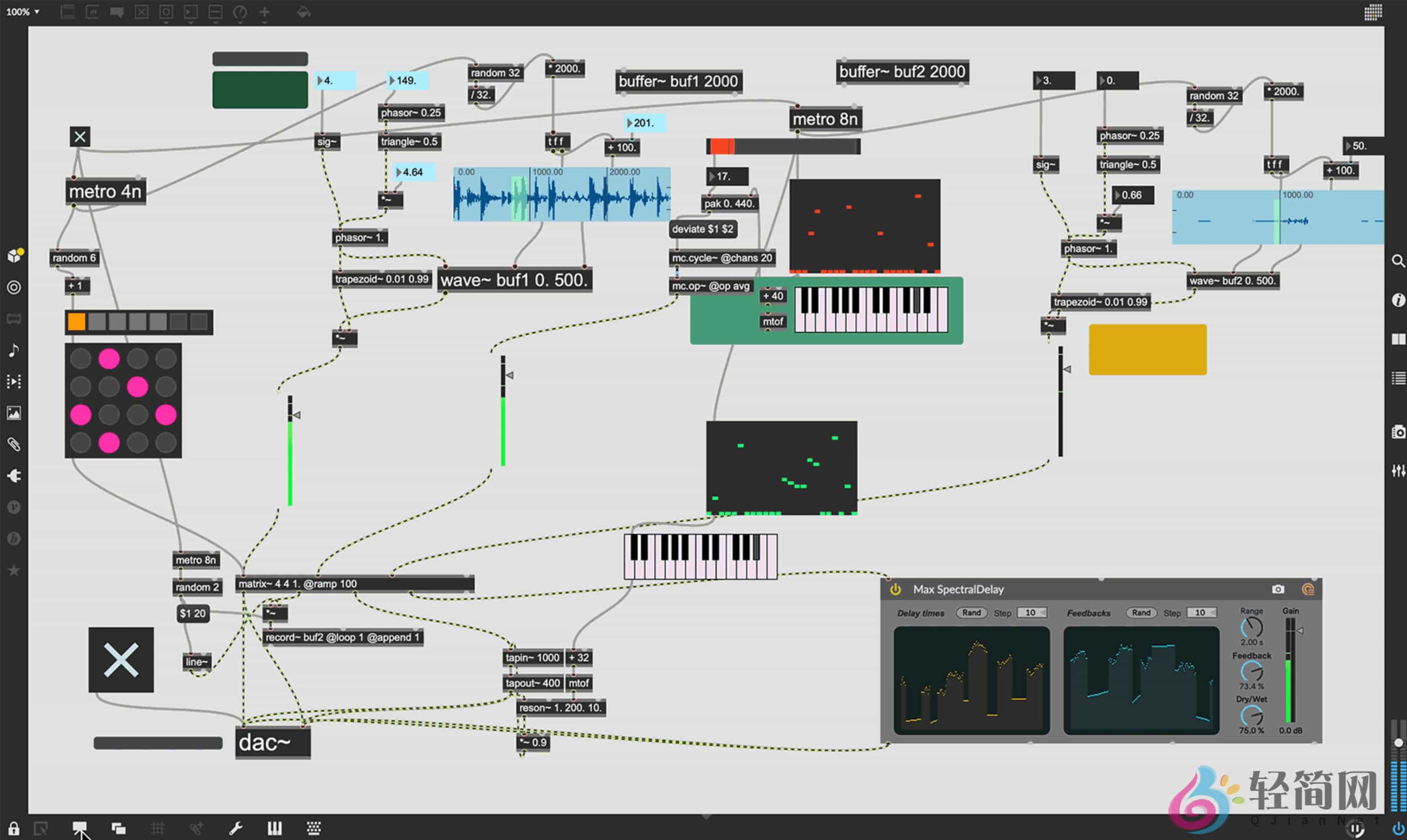Open the comment box toolbar item
The image size is (1407, 840).
tap(117, 12)
